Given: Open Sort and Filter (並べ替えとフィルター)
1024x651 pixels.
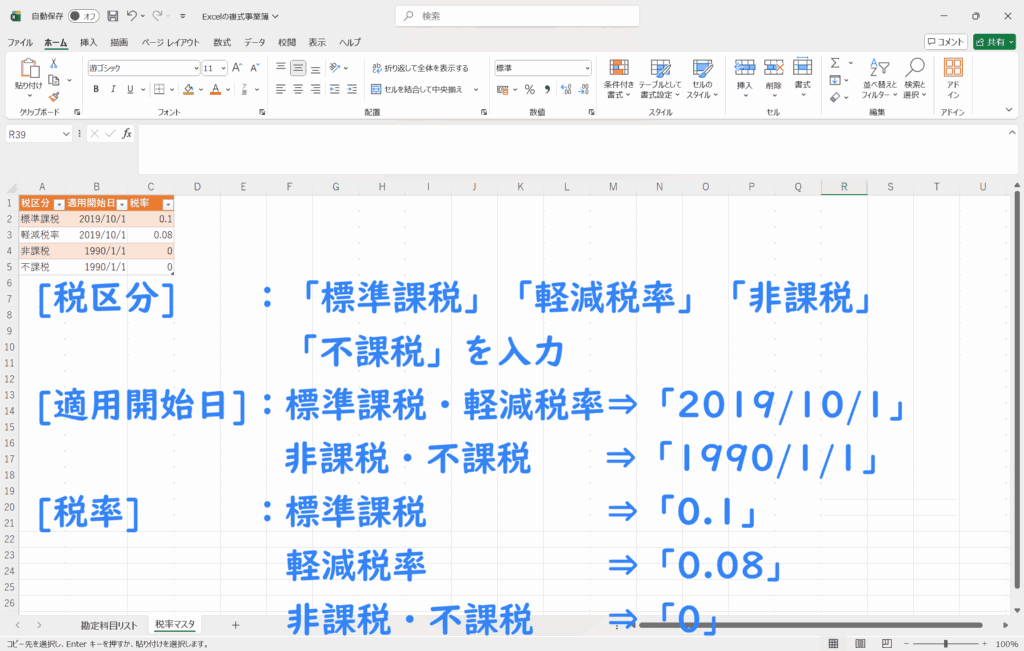Looking at the screenshot, I should pos(876,76).
